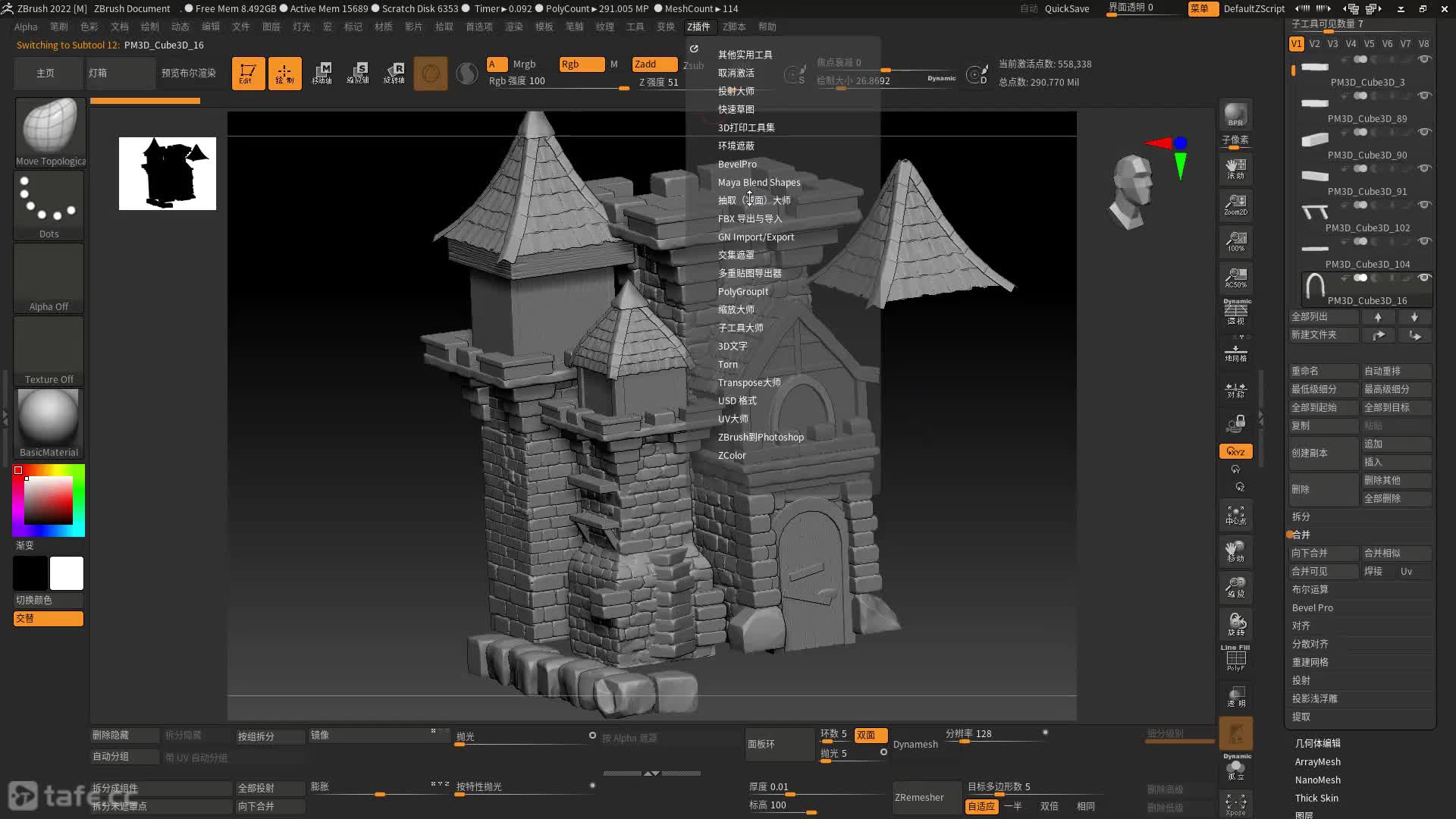The width and height of the screenshot is (1456, 819).
Task: Open the ZBrush到Photoshop plugin entry
Action: click(761, 437)
